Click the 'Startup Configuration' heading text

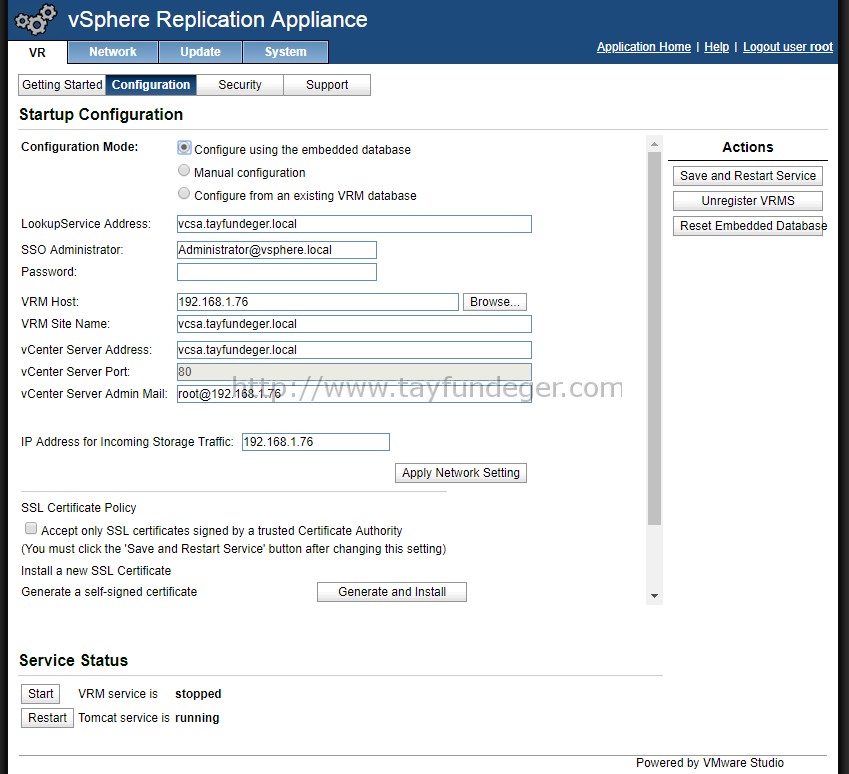tap(101, 115)
